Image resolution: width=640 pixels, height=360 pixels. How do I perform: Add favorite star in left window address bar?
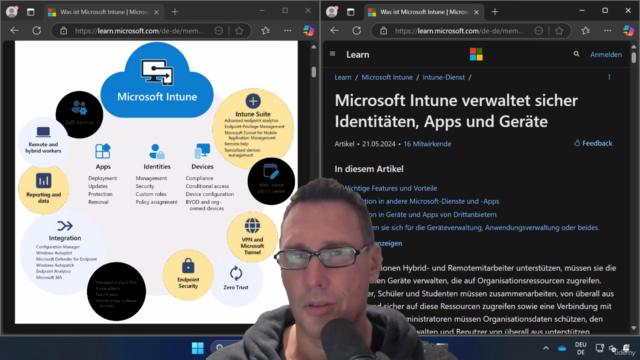tap(239, 31)
